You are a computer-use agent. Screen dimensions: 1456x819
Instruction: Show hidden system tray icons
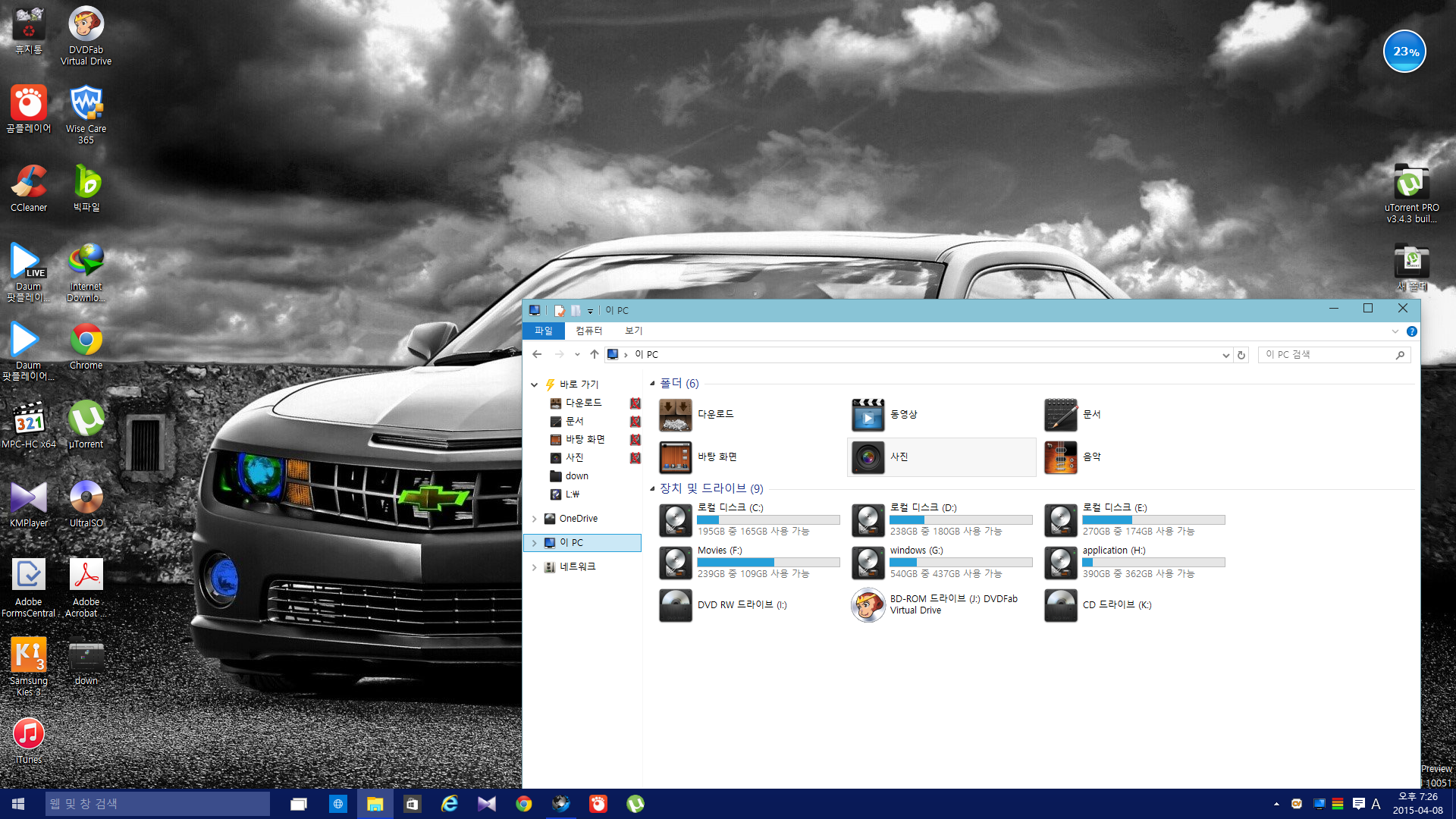(1276, 804)
